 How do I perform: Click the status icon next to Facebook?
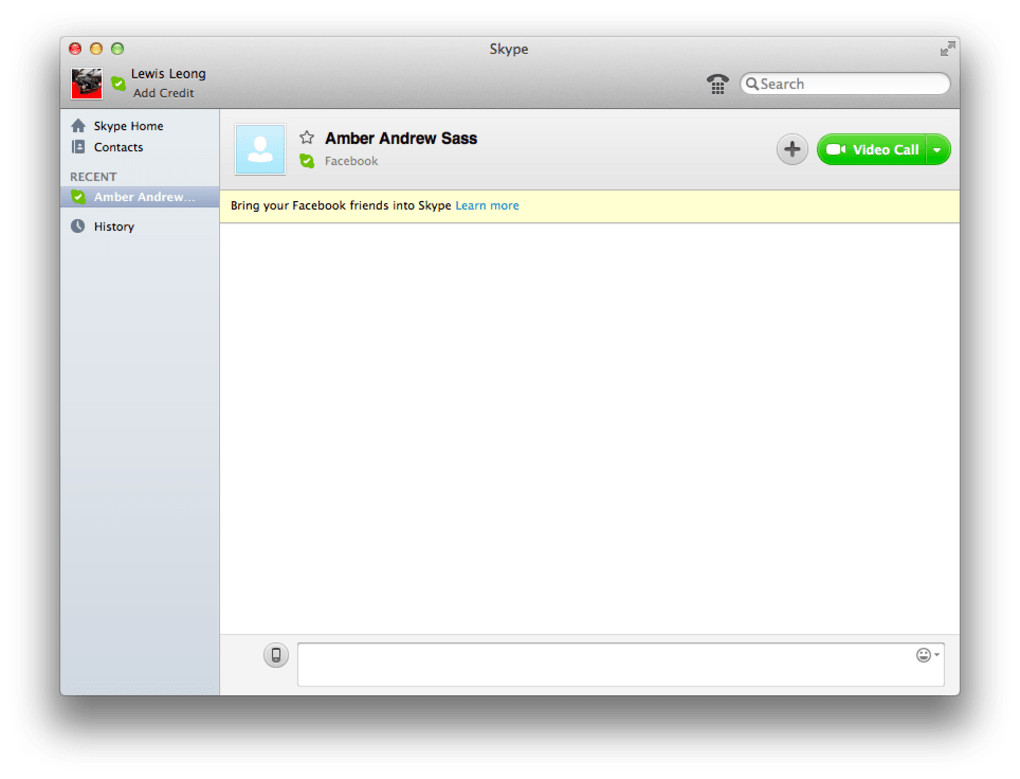coord(307,161)
